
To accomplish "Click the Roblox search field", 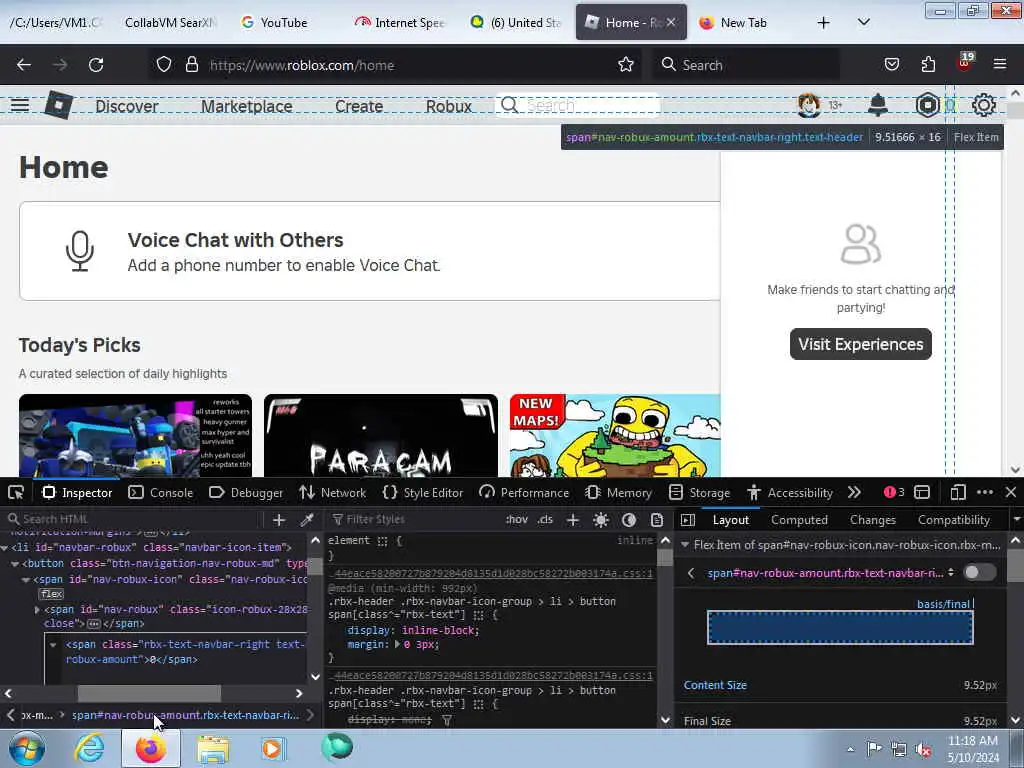I will [578, 105].
